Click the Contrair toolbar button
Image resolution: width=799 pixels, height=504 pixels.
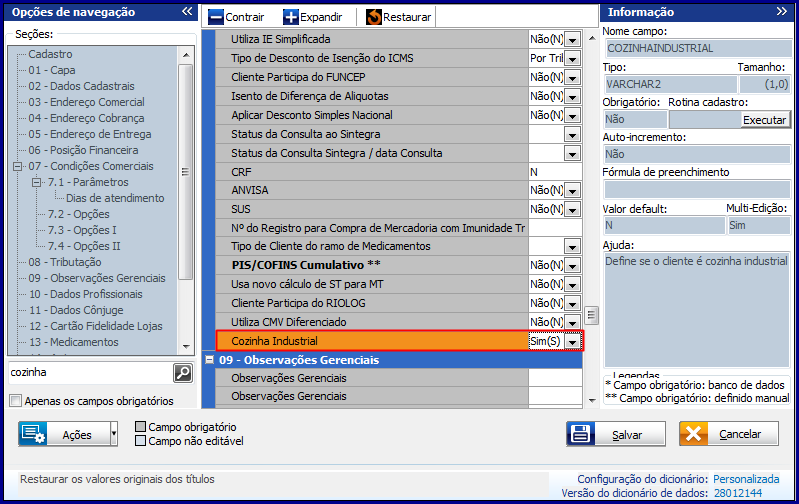click(x=237, y=17)
